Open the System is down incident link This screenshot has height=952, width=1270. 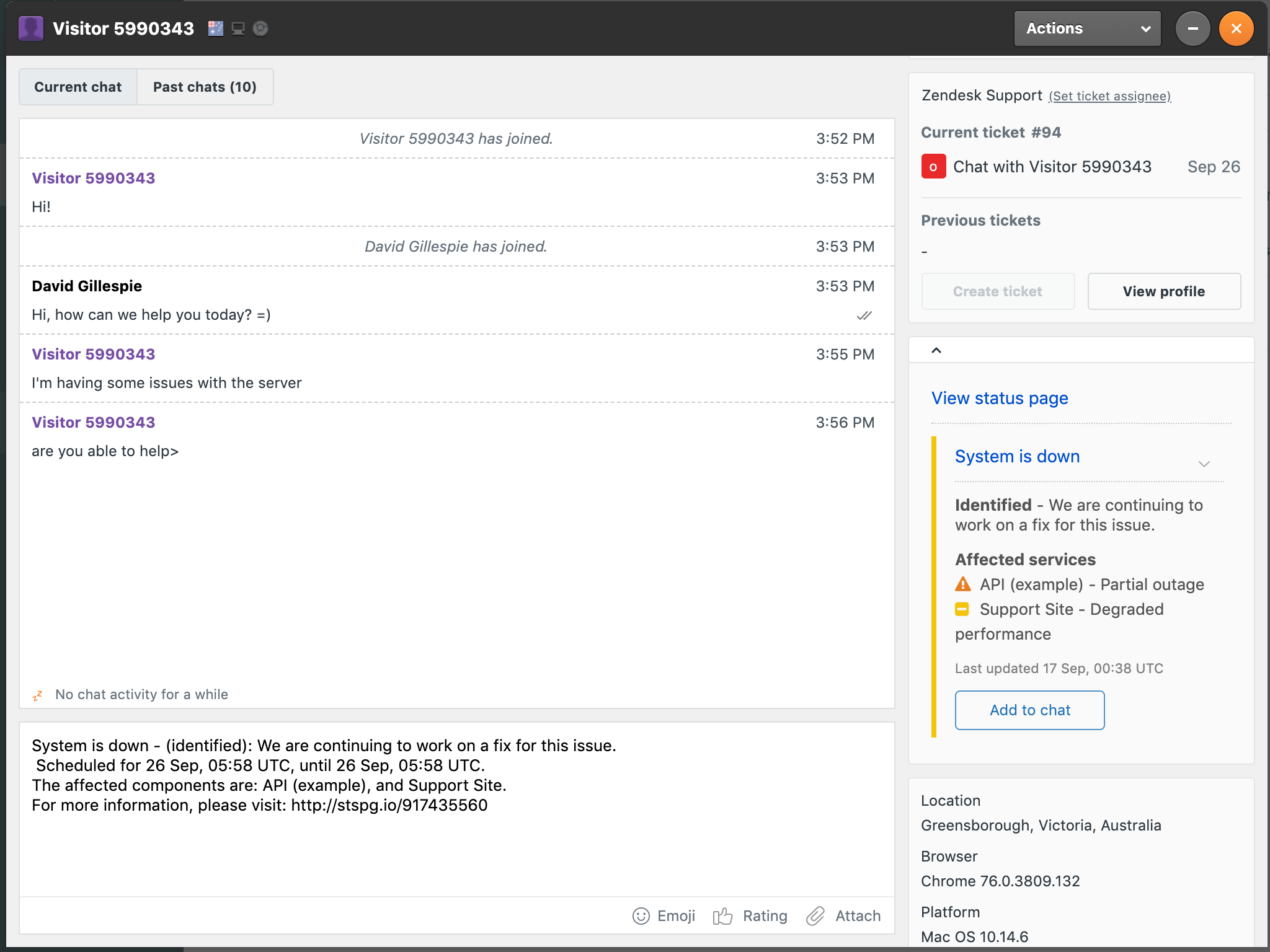coord(1017,456)
